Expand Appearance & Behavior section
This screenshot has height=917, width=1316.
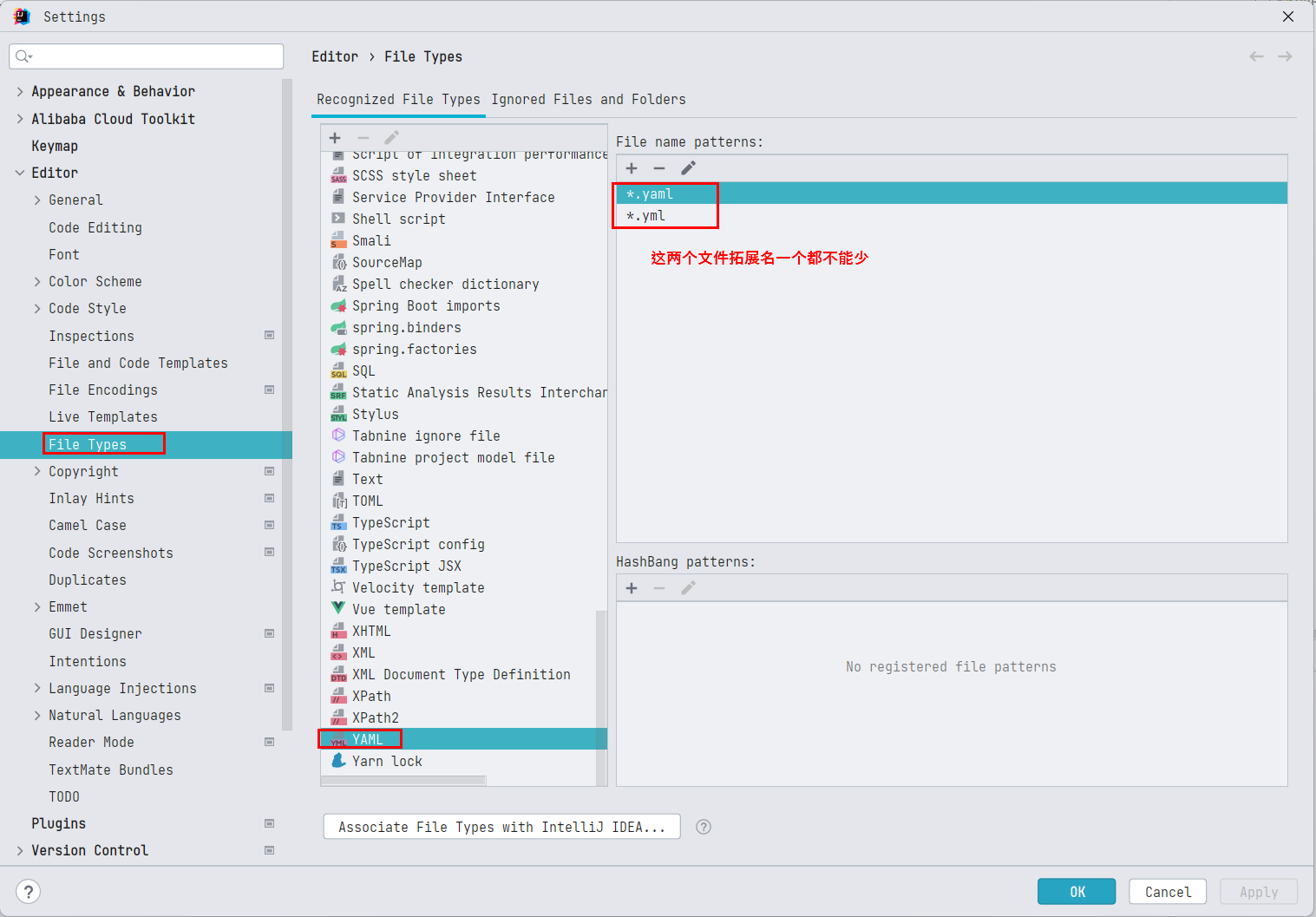(20, 91)
